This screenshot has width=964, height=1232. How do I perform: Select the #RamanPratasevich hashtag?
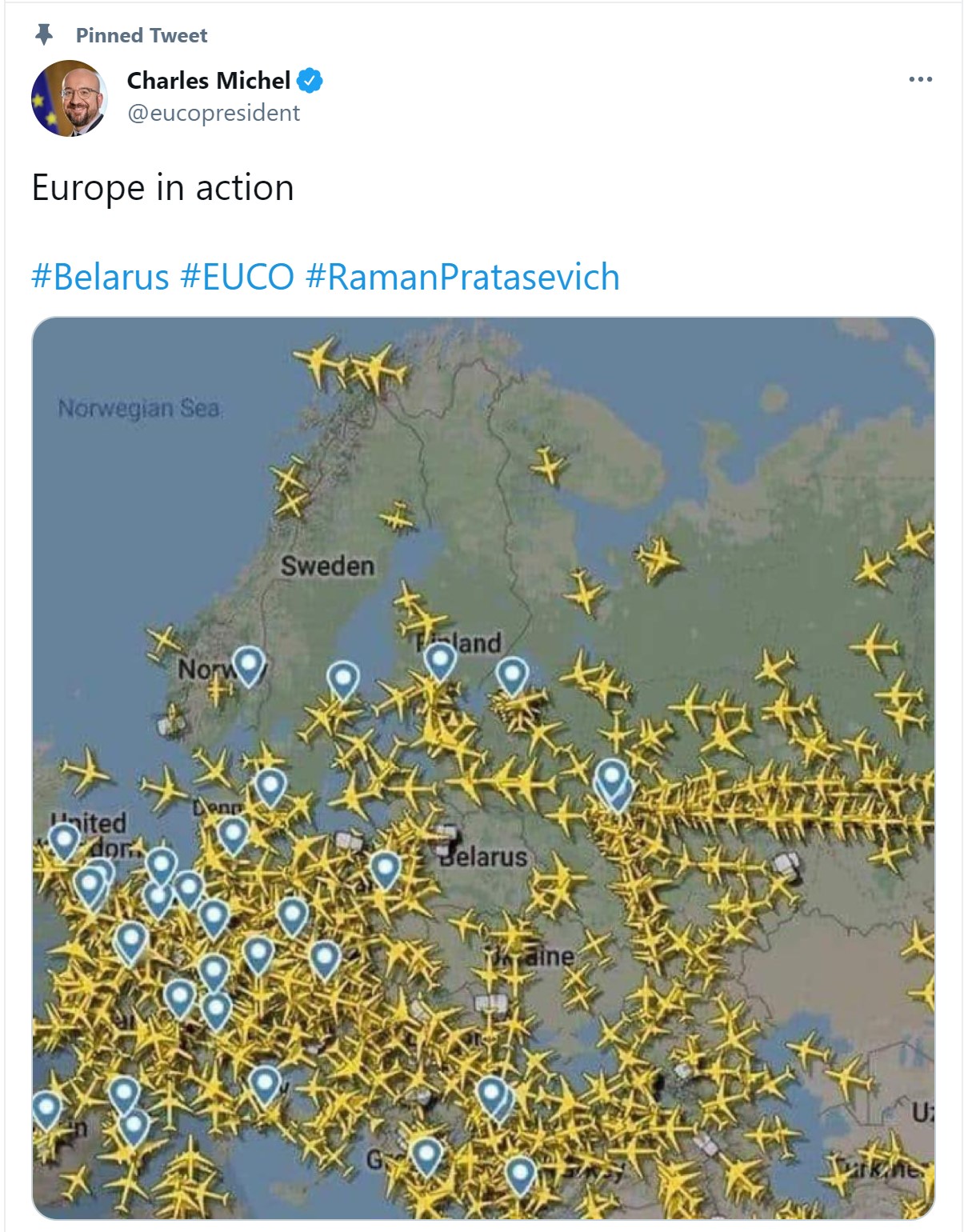(x=462, y=277)
